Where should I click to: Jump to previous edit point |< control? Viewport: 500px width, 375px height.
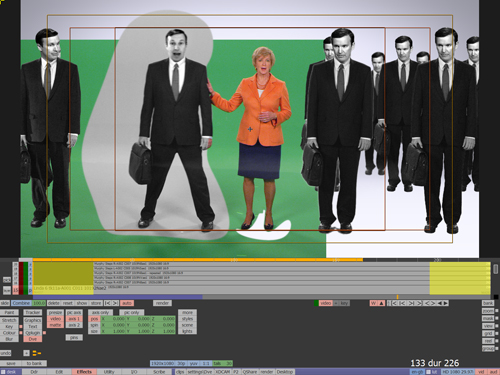[x=402, y=303]
